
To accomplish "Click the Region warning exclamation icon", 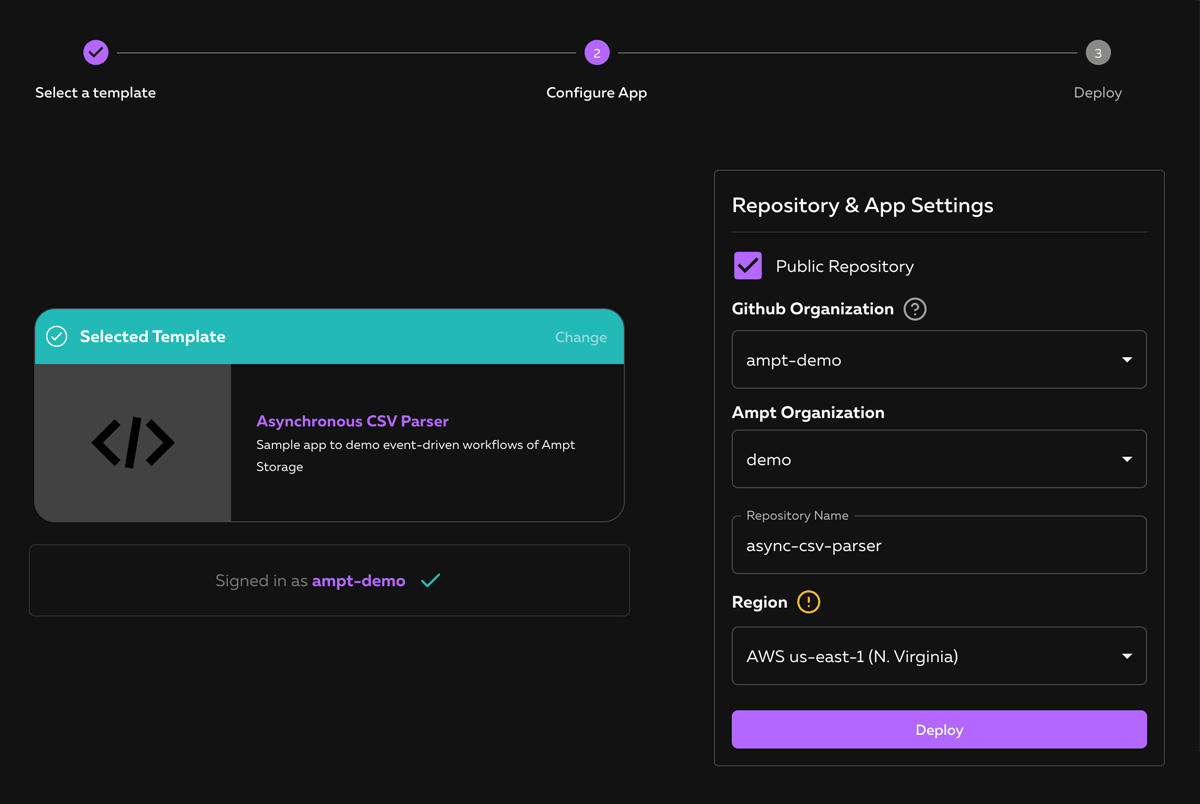I will (x=808, y=602).
